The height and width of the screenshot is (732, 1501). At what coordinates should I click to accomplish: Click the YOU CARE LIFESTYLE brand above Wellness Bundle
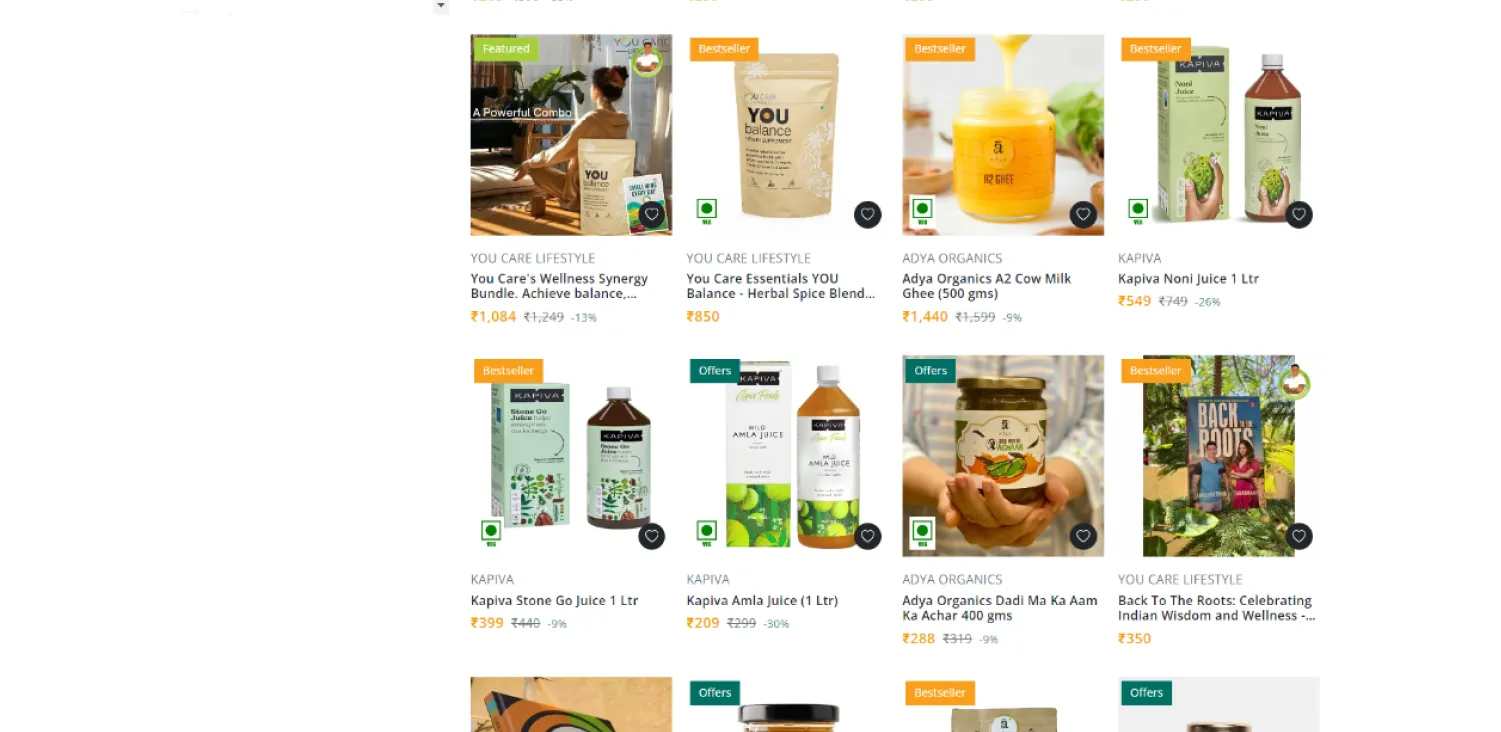point(533,258)
